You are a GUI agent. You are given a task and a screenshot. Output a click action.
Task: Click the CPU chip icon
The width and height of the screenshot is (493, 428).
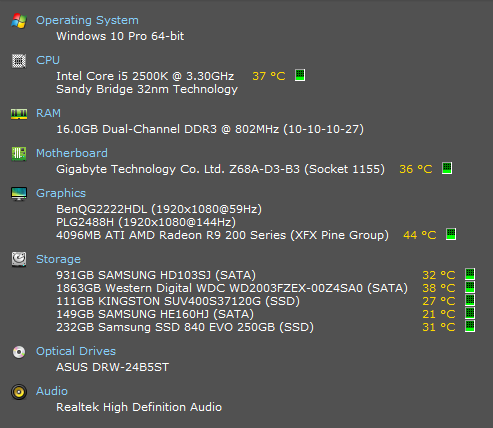click(19, 61)
